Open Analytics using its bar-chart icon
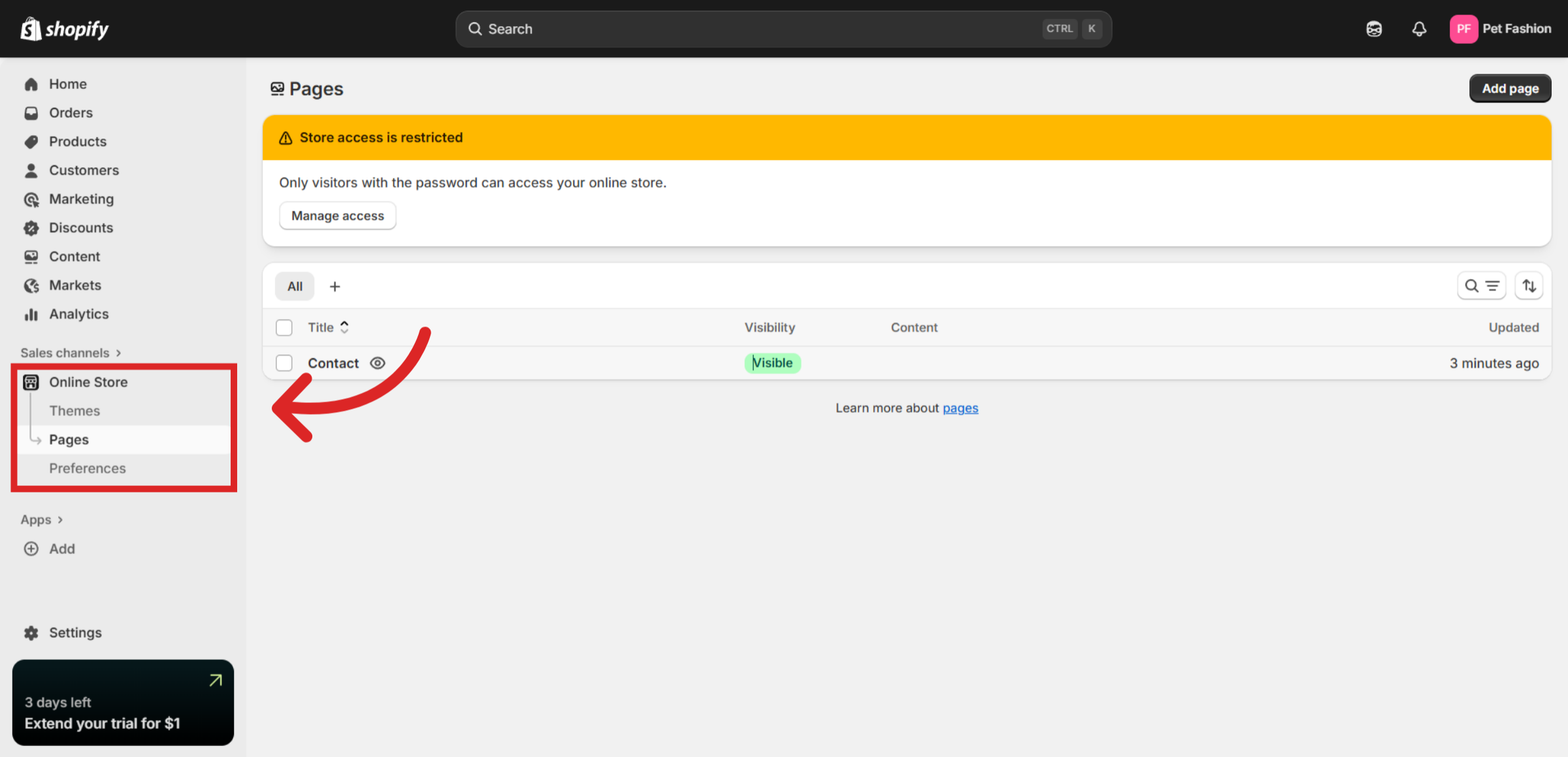The image size is (1568, 757). pyautogui.click(x=31, y=314)
